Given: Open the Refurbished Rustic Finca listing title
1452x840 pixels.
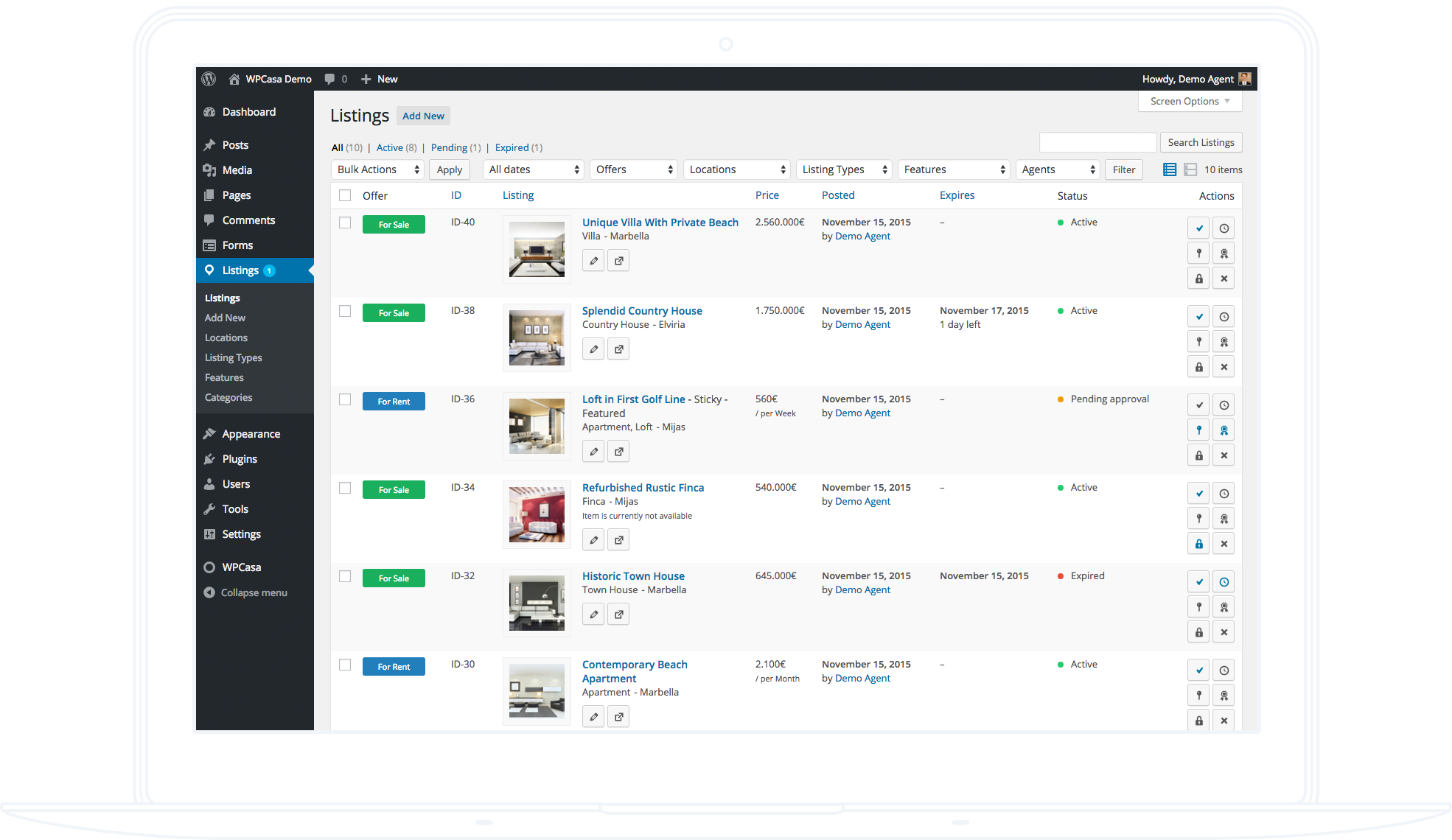Looking at the screenshot, I should pos(643,488).
